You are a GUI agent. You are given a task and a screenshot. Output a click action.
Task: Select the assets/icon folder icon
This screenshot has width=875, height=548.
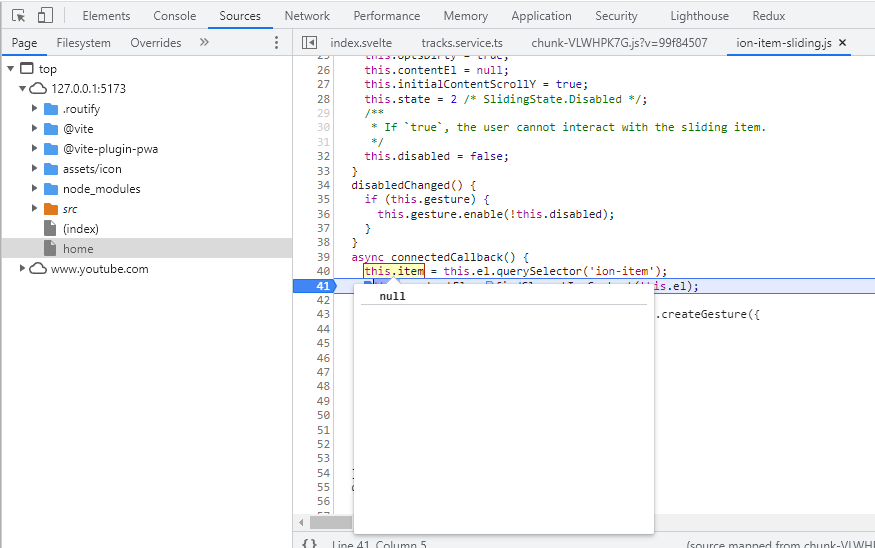coord(51,169)
